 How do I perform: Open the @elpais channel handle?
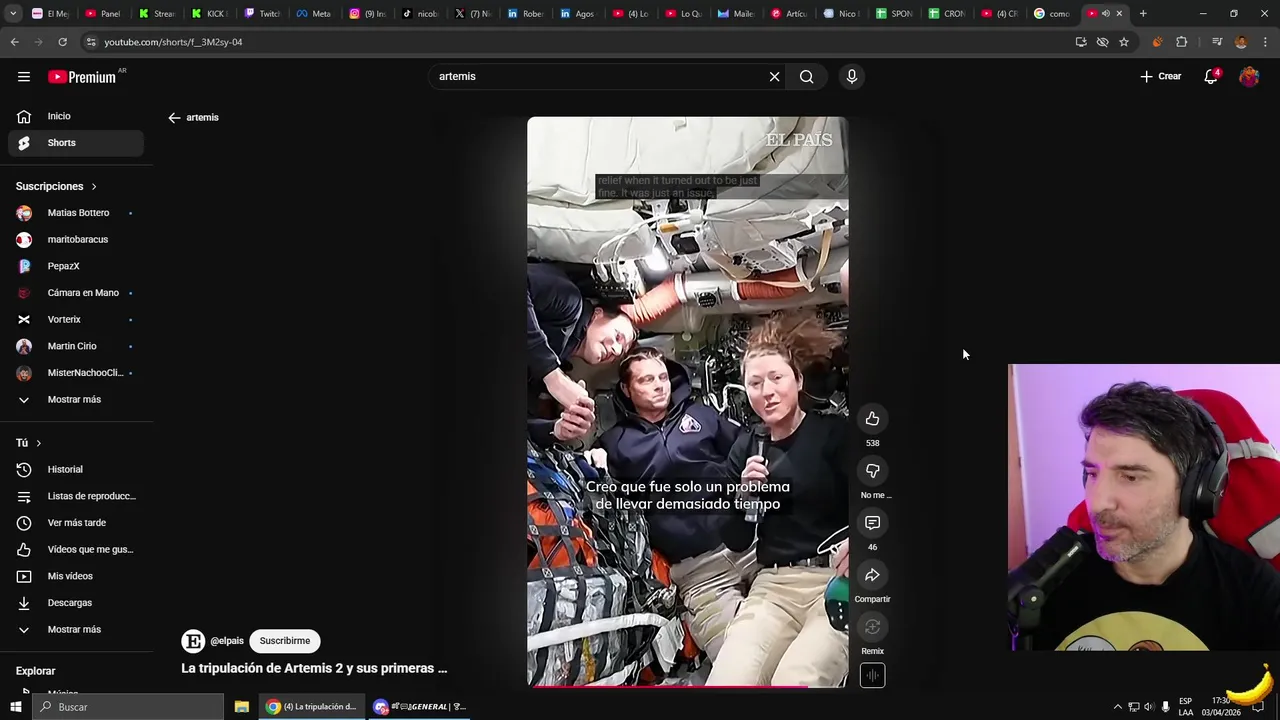pyautogui.click(x=227, y=641)
